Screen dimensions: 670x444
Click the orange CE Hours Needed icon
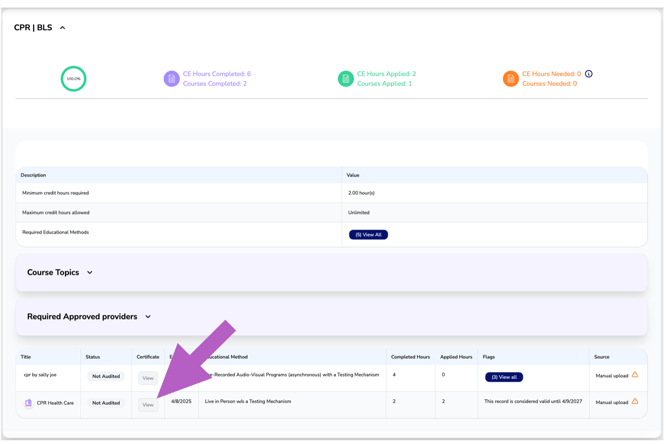pos(510,79)
